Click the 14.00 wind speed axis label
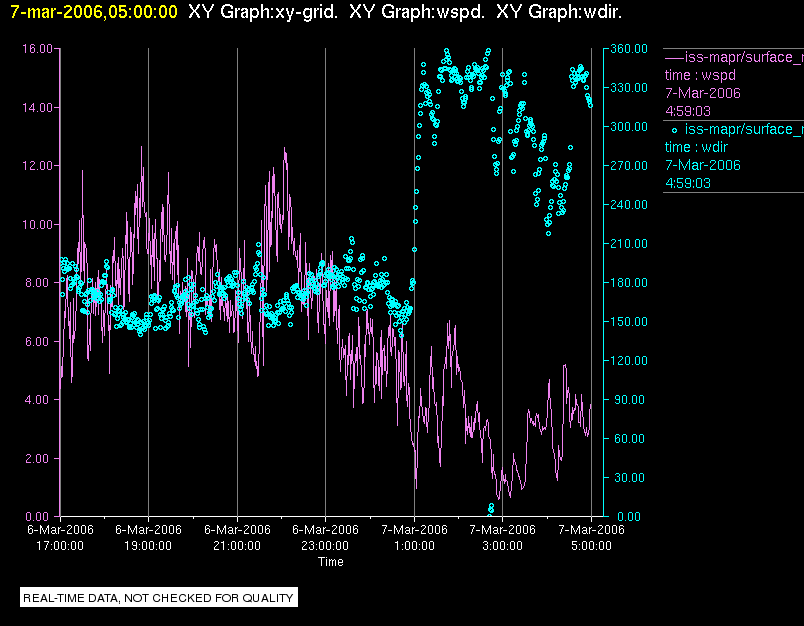The width and height of the screenshot is (804, 626). tap(37, 108)
